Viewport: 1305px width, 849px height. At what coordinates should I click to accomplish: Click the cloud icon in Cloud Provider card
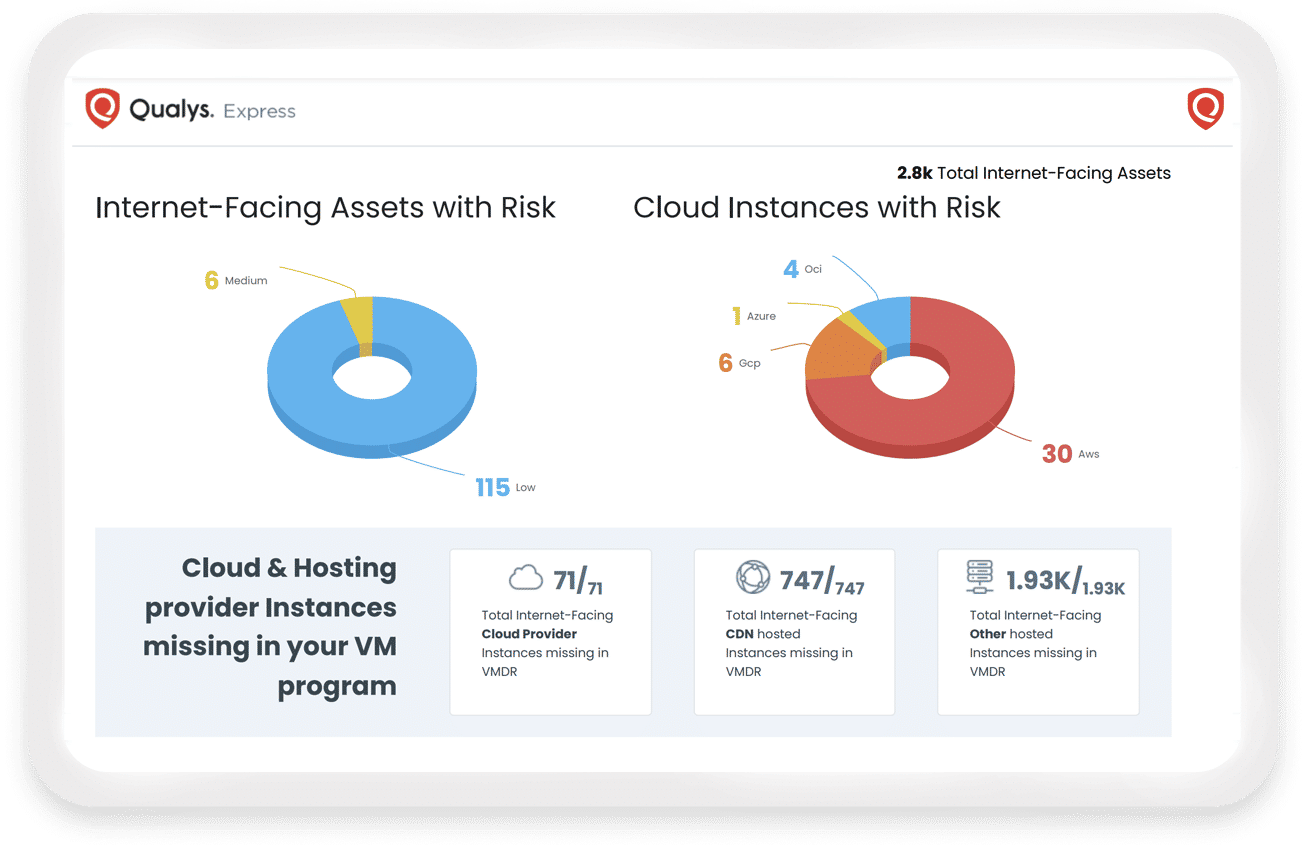point(526,578)
